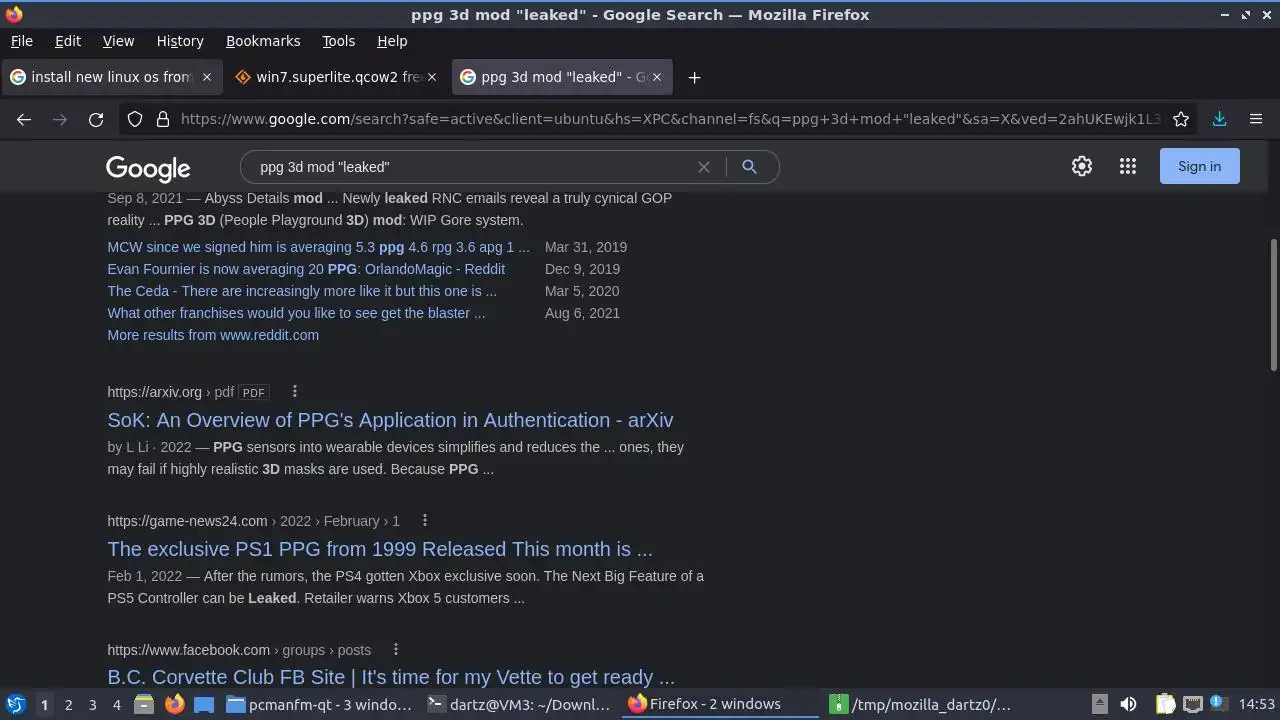The width and height of the screenshot is (1280, 720).
Task: Open options for arxiv.org result
Action: click(x=294, y=392)
